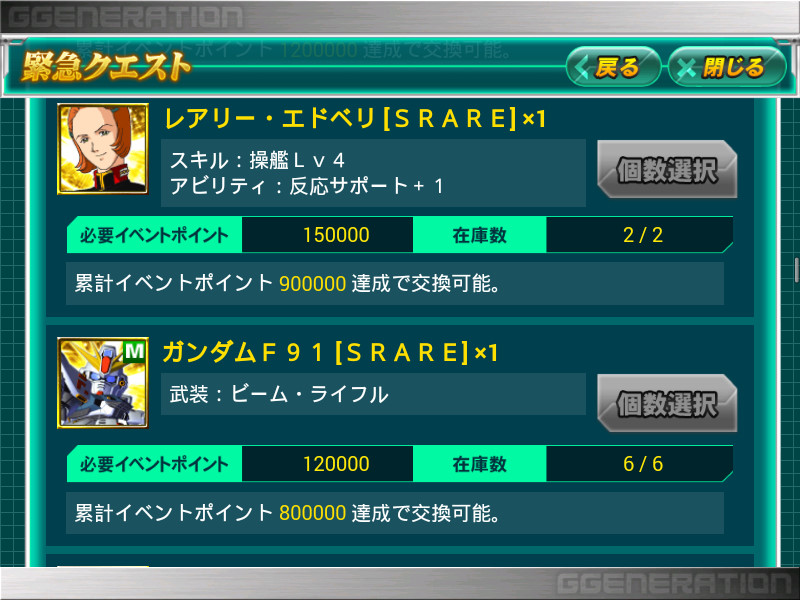The height and width of the screenshot is (600, 800).
Task: Click the 120000 required event points value
Action: [336, 464]
